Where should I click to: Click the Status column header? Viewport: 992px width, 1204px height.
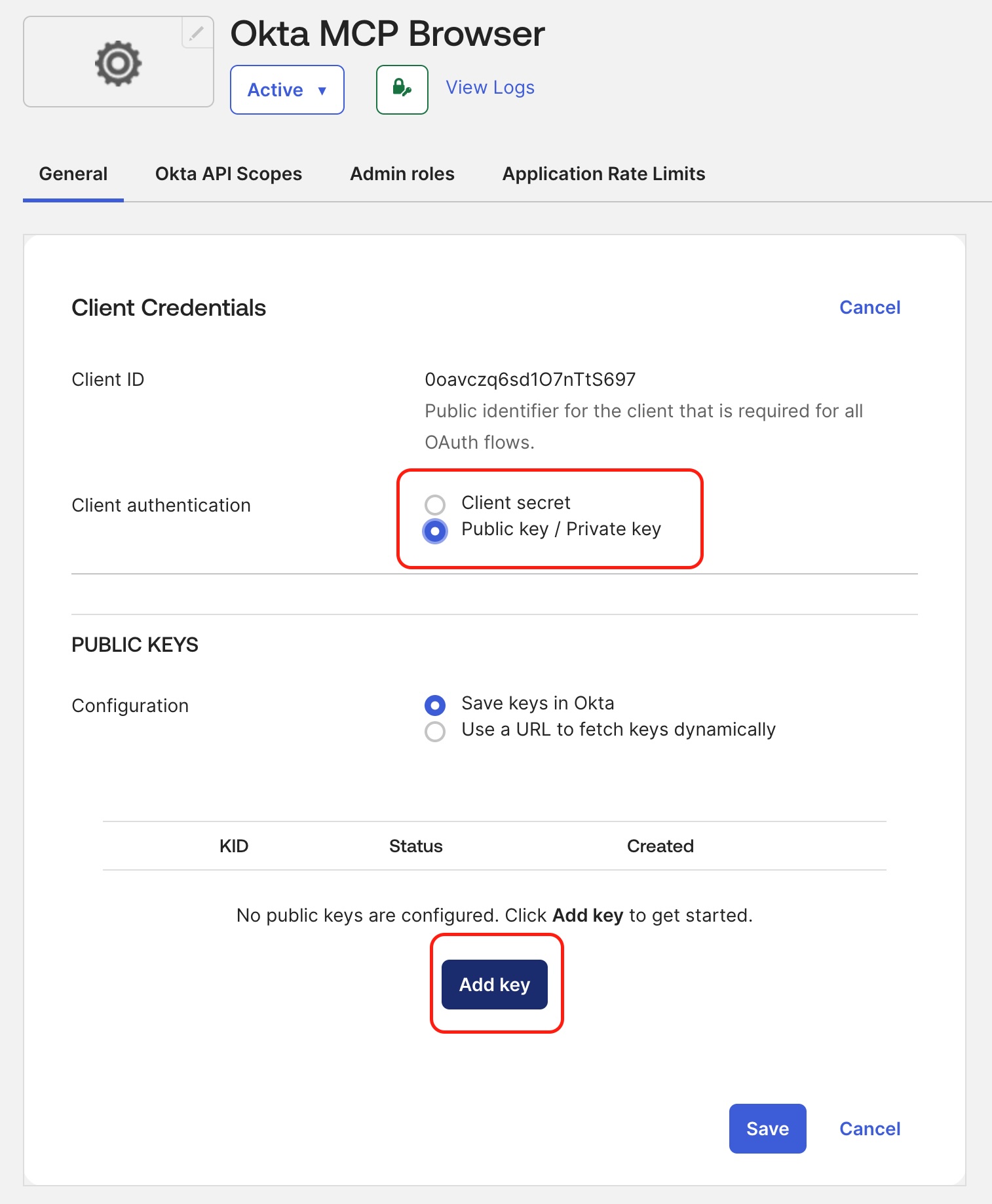[x=415, y=846]
